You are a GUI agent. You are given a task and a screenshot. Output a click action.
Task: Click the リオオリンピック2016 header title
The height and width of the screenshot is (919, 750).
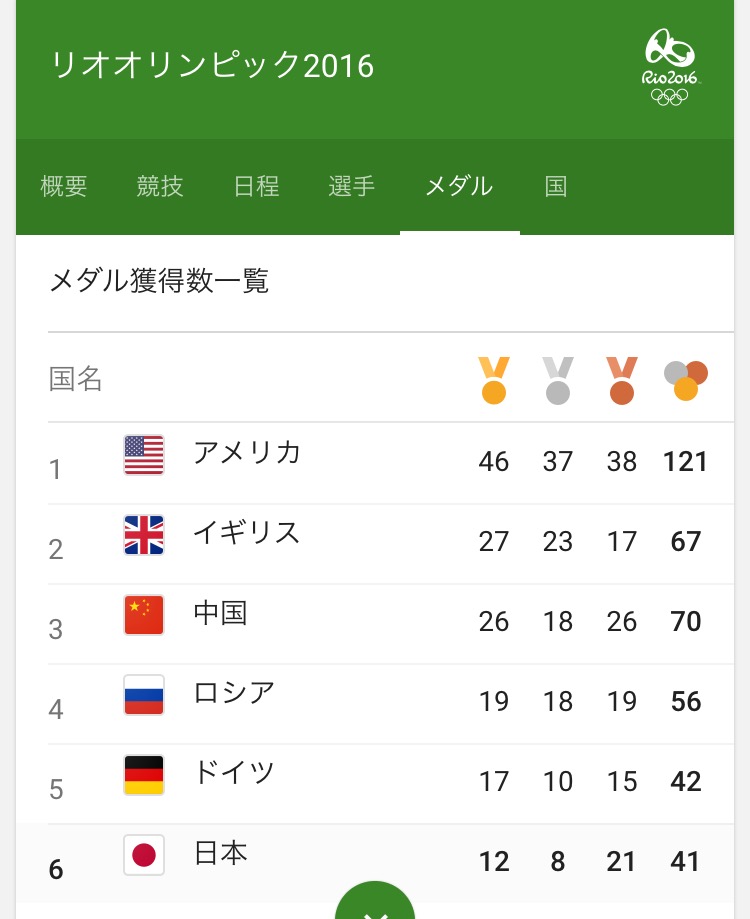coord(213,65)
